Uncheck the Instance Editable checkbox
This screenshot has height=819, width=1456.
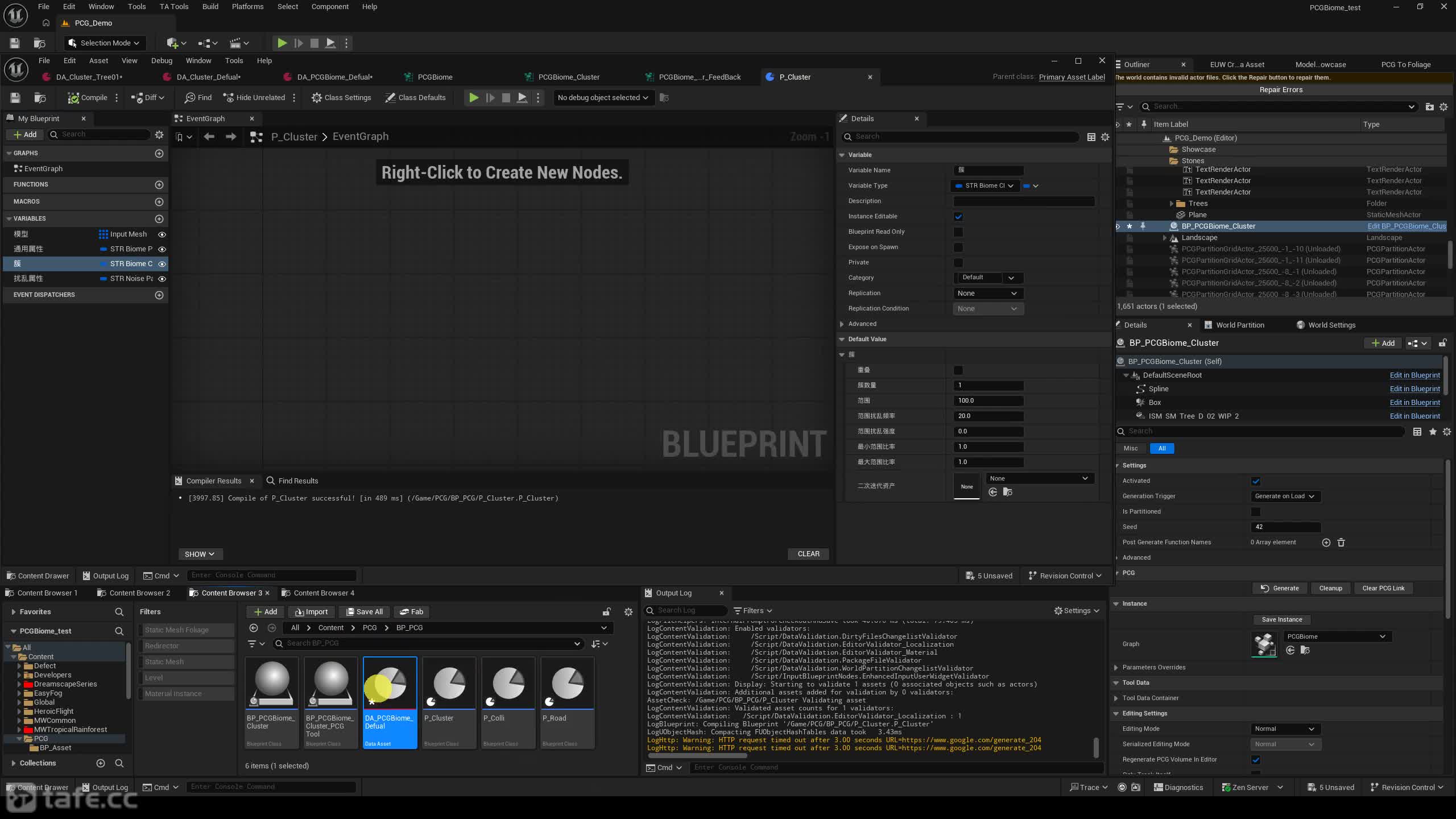[958, 217]
